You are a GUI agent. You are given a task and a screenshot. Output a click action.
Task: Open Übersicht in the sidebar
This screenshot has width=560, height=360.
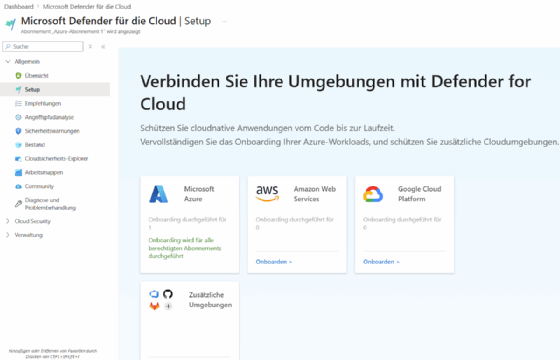[37, 75]
